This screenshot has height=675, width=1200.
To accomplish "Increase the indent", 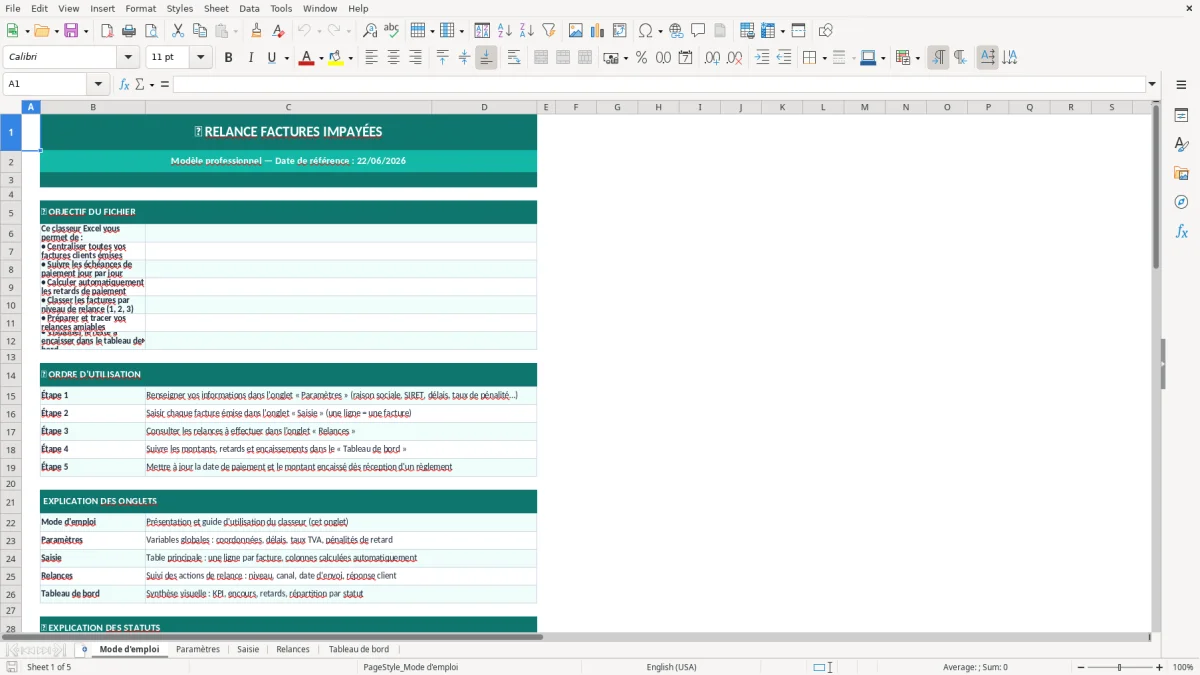I will tap(762, 58).
